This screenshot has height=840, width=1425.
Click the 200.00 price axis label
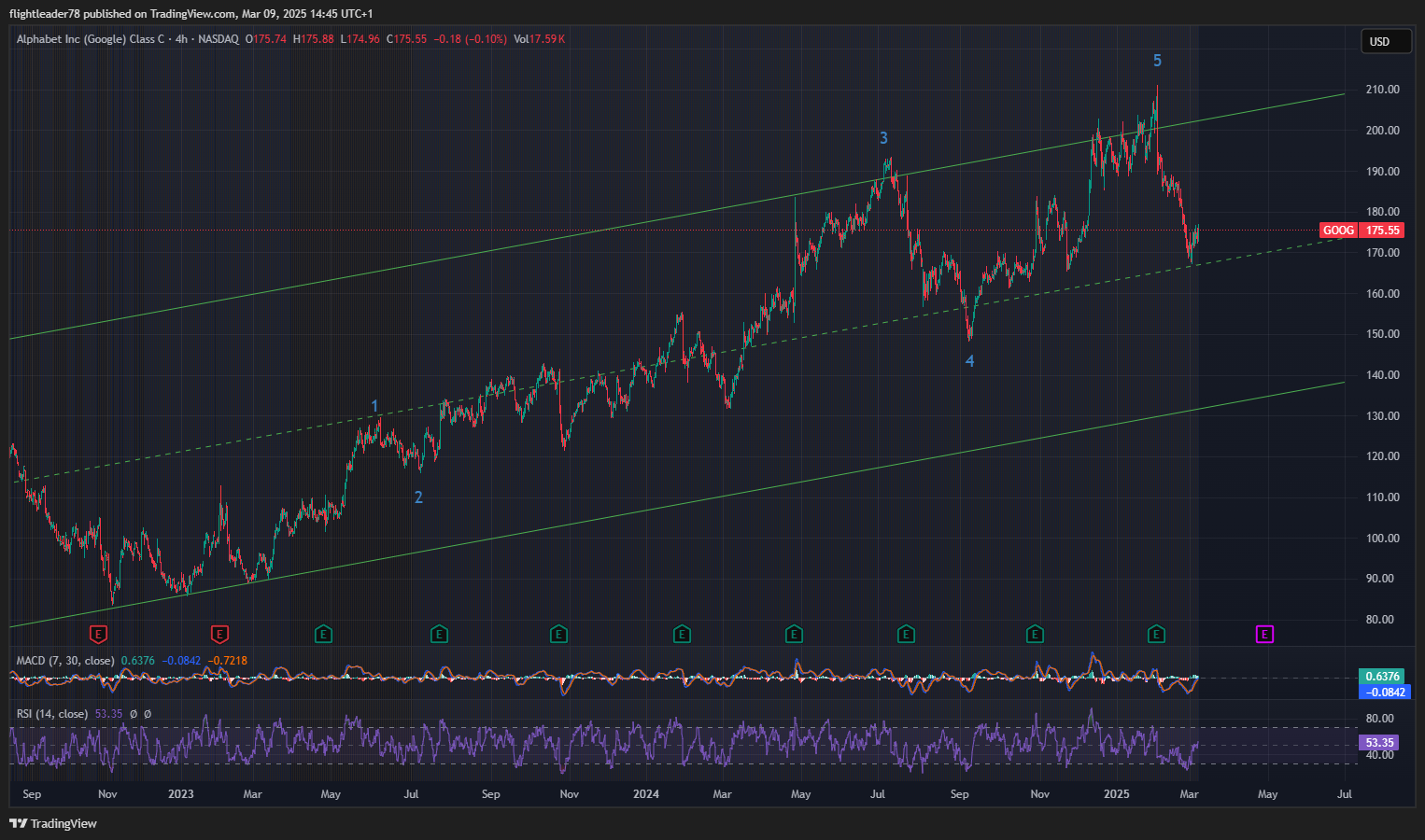coord(1382,131)
